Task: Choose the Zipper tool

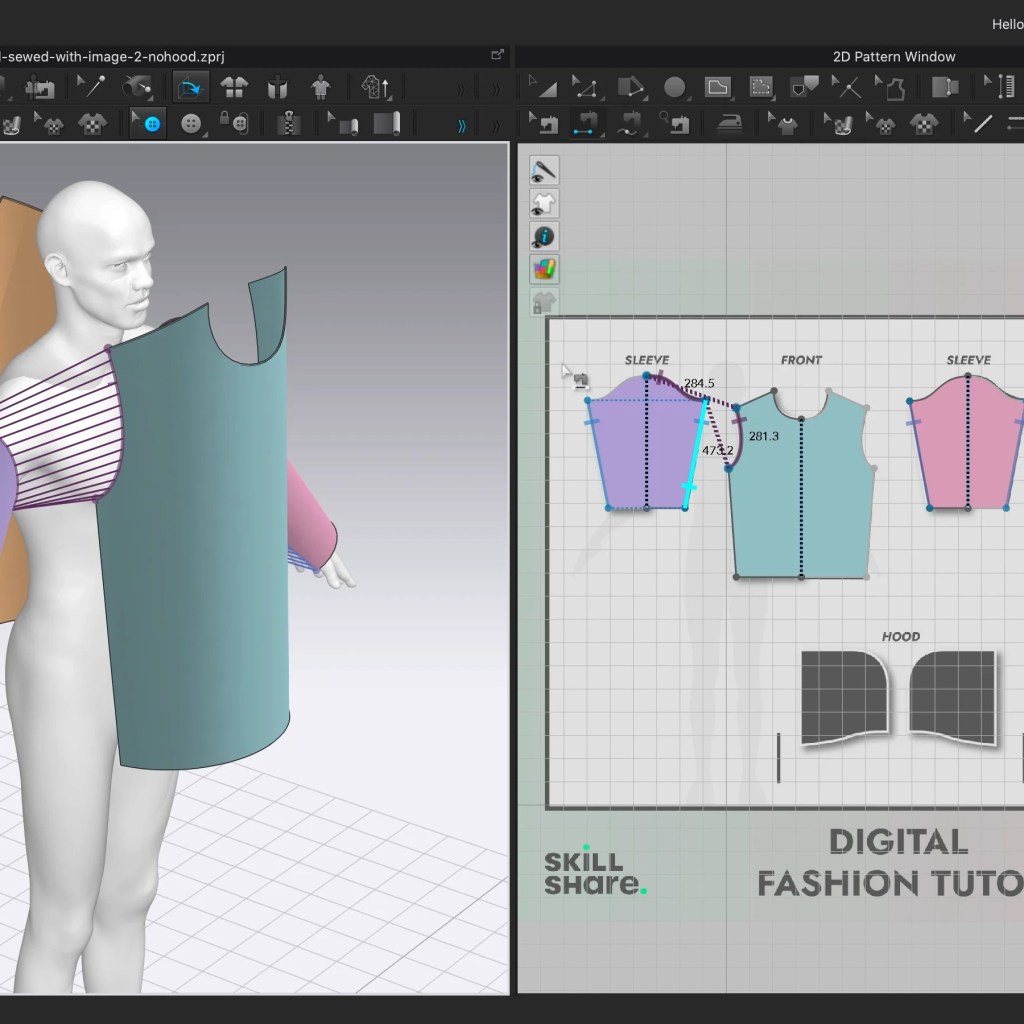Action: point(288,123)
